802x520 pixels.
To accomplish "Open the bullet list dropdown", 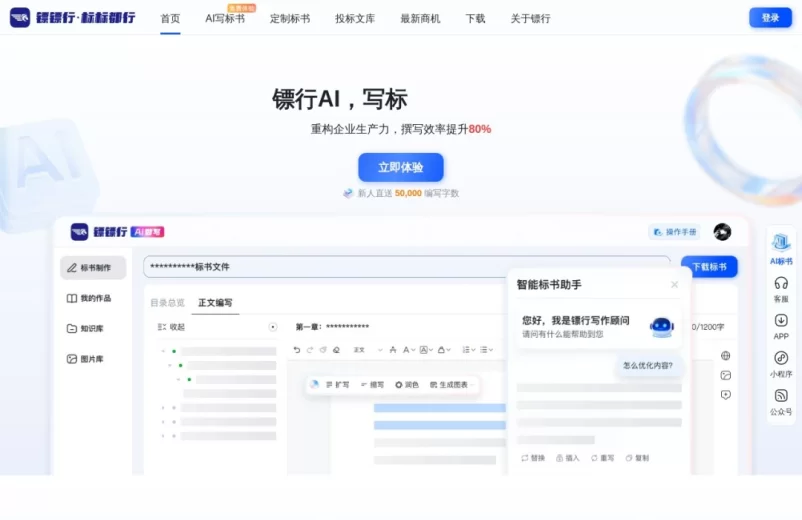I will [486, 350].
